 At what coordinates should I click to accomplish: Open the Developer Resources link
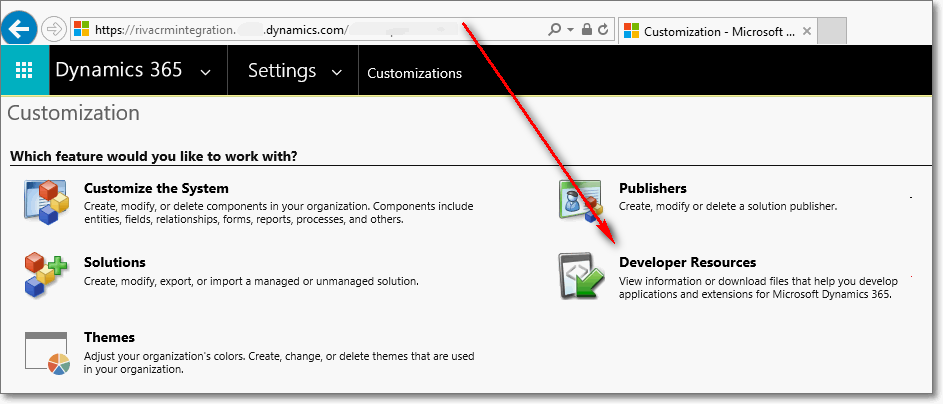(688, 263)
